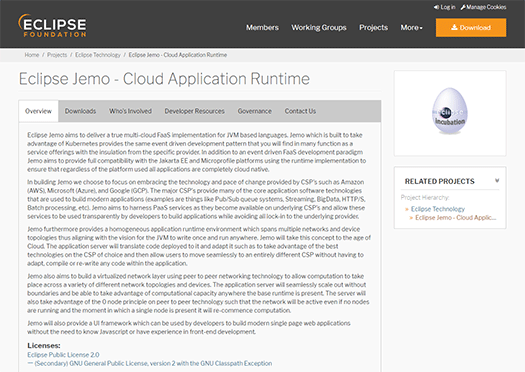
Task: Open the Contact Us tab
Action: [300, 111]
